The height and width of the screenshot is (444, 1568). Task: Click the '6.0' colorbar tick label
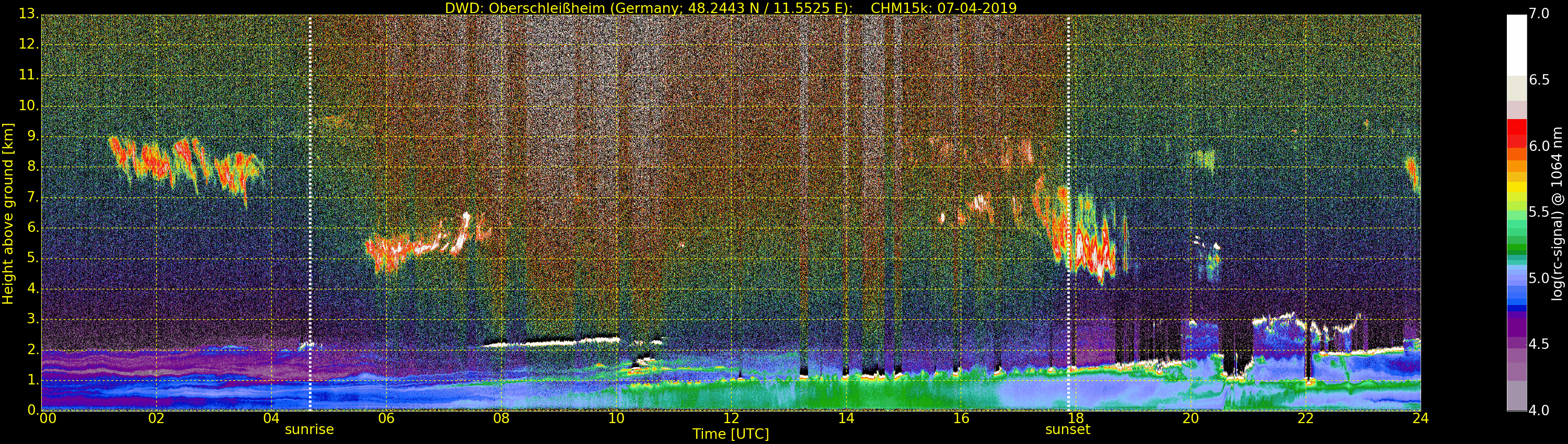(1539, 146)
